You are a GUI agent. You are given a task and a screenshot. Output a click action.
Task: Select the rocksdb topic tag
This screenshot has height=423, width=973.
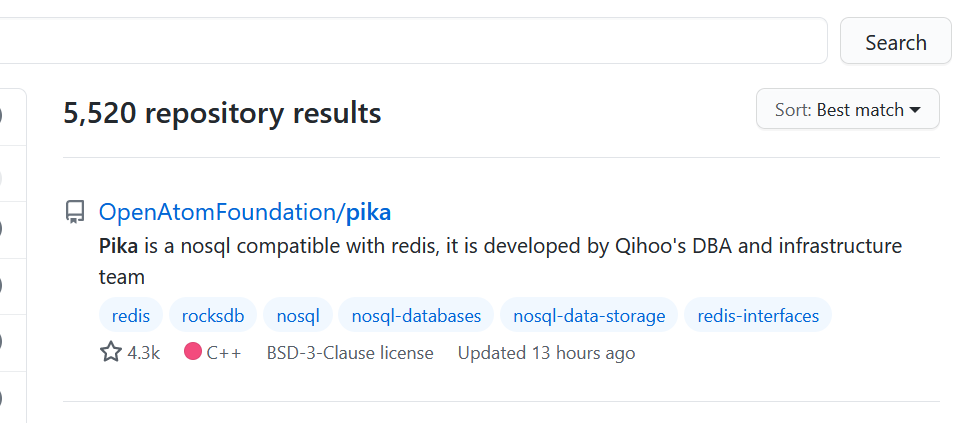coord(213,316)
